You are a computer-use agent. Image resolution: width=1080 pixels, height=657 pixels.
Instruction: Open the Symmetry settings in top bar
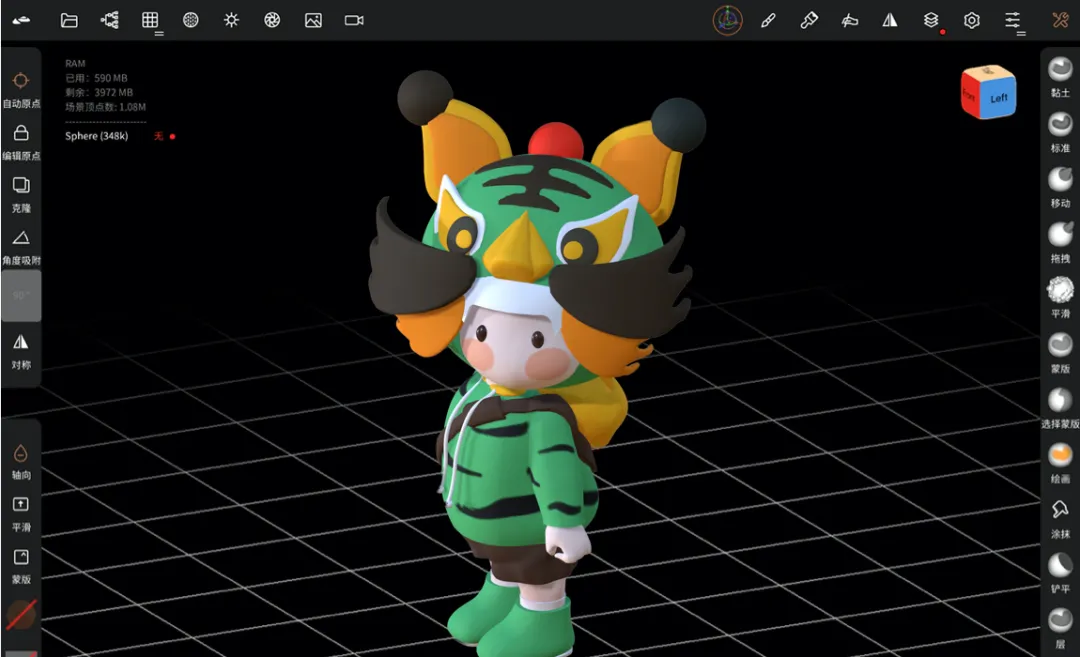[890, 20]
